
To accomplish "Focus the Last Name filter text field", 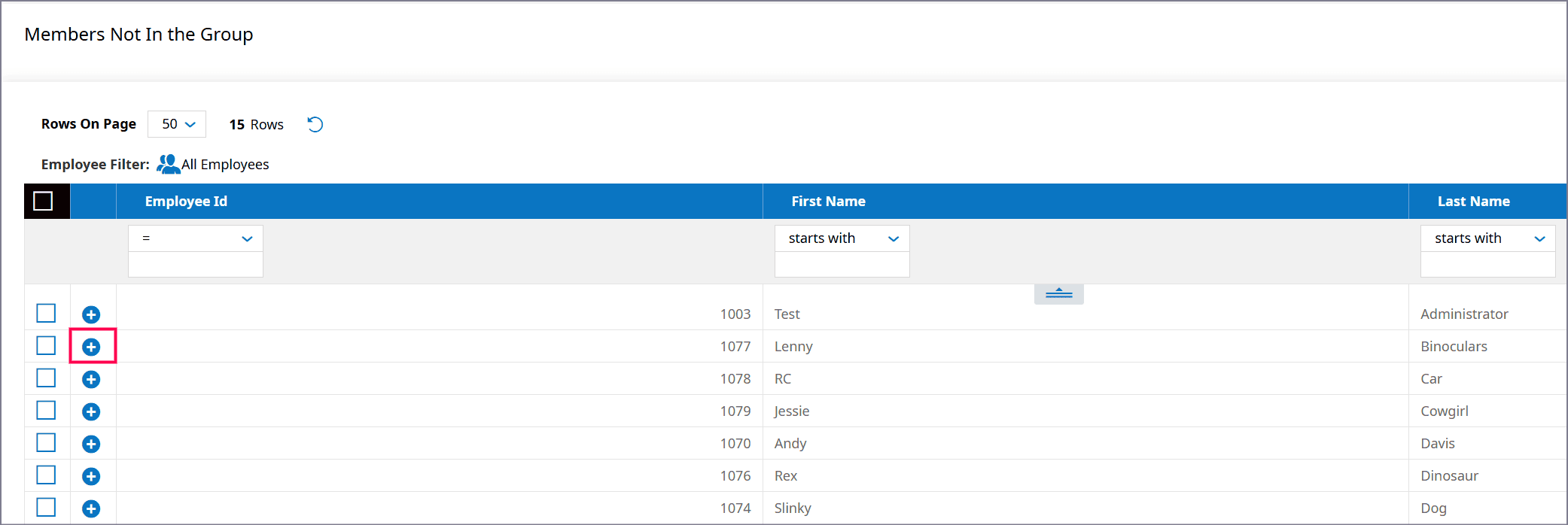I will click(1488, 265).
